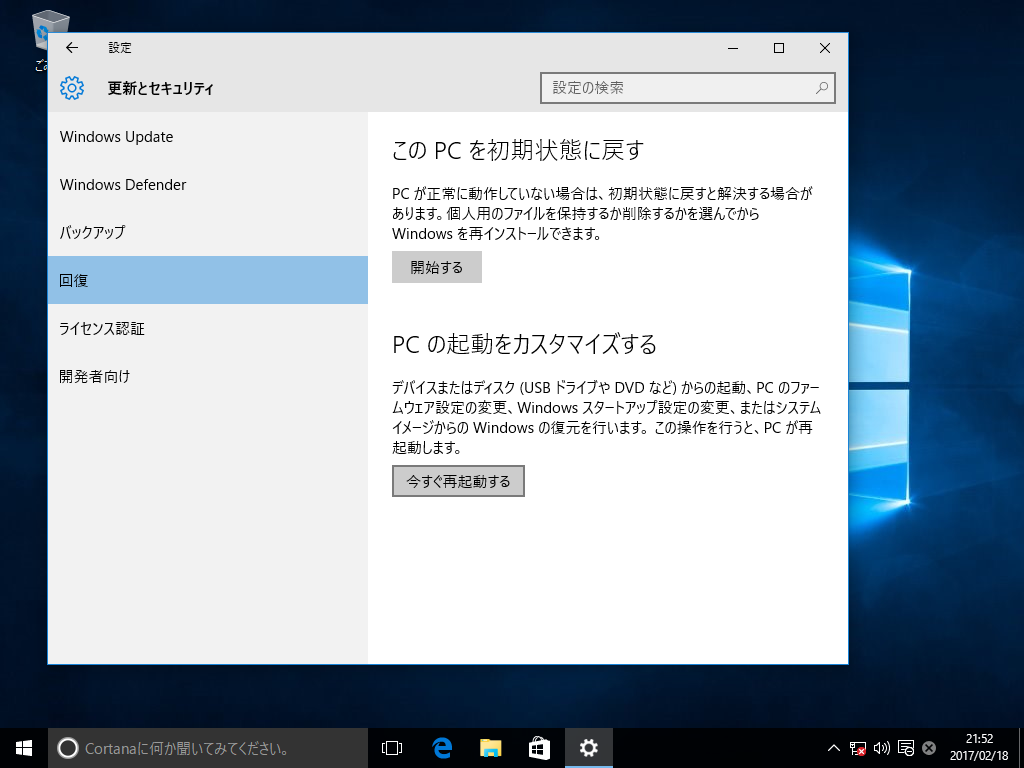The height and width of the screenshot is (768, 1024).
Task: Minimize the Settings window
Action: pos(733,48)
